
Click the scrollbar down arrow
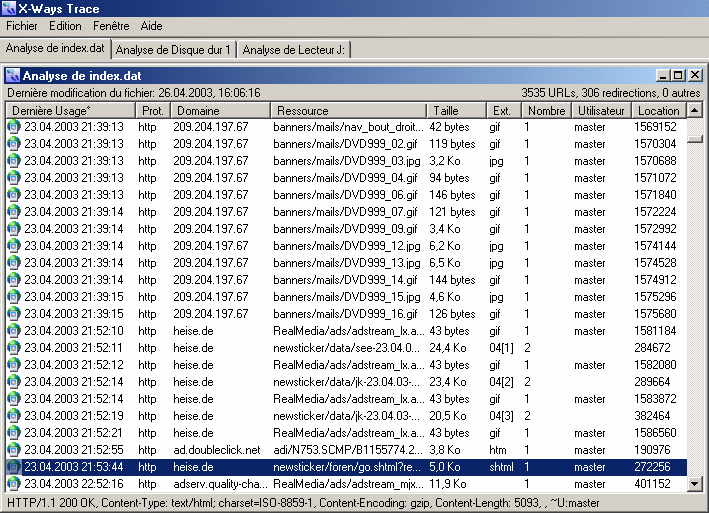click(x=694, y=484)
